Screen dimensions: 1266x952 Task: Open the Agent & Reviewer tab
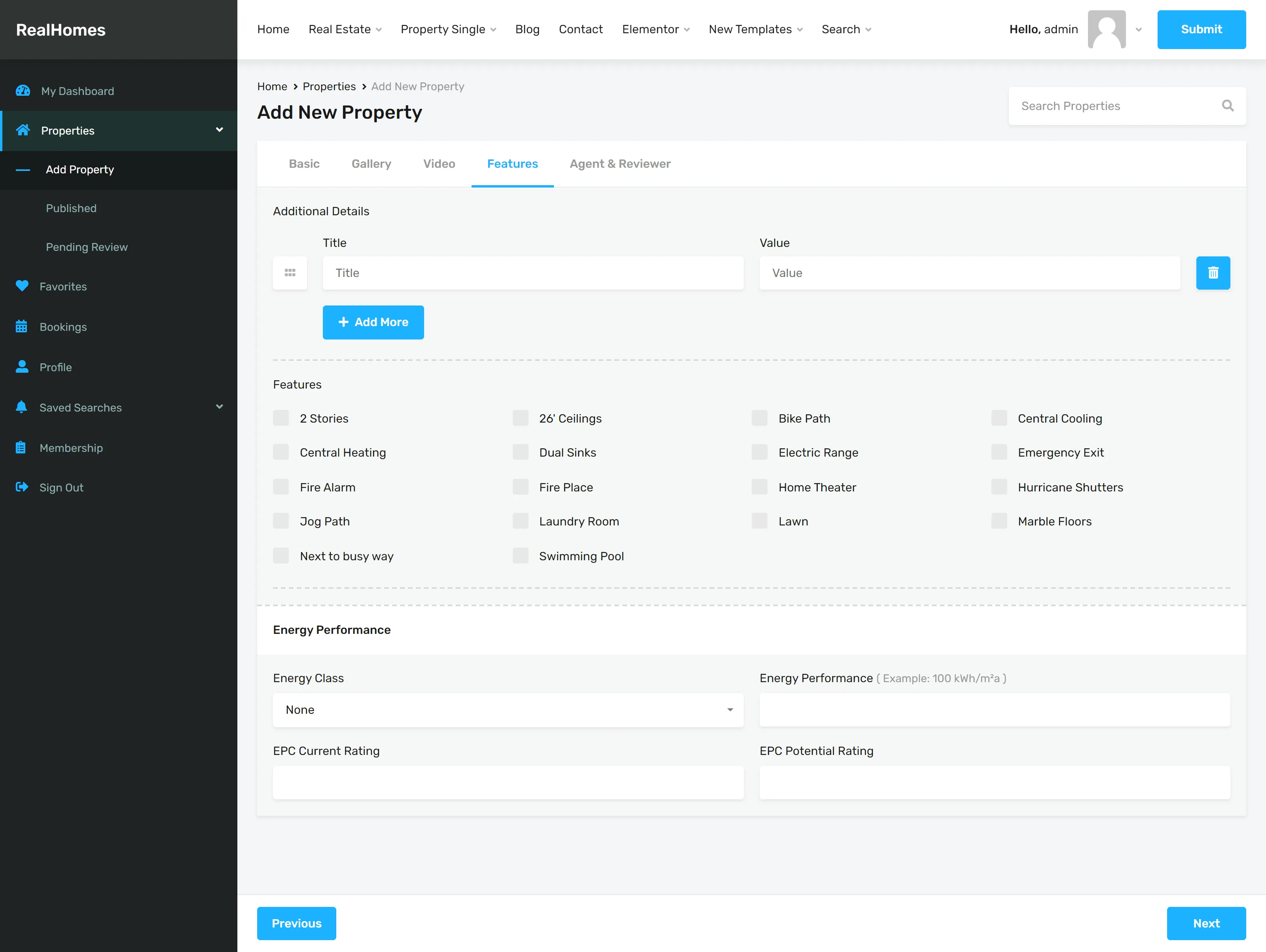(620, 164)
